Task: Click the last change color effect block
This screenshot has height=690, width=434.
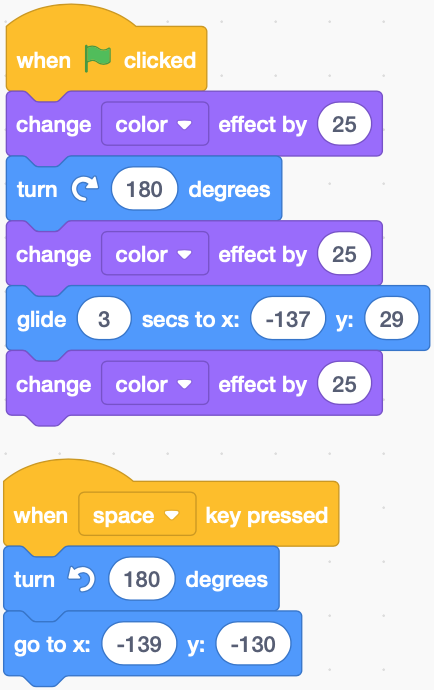Action: (x=194, y=384)
